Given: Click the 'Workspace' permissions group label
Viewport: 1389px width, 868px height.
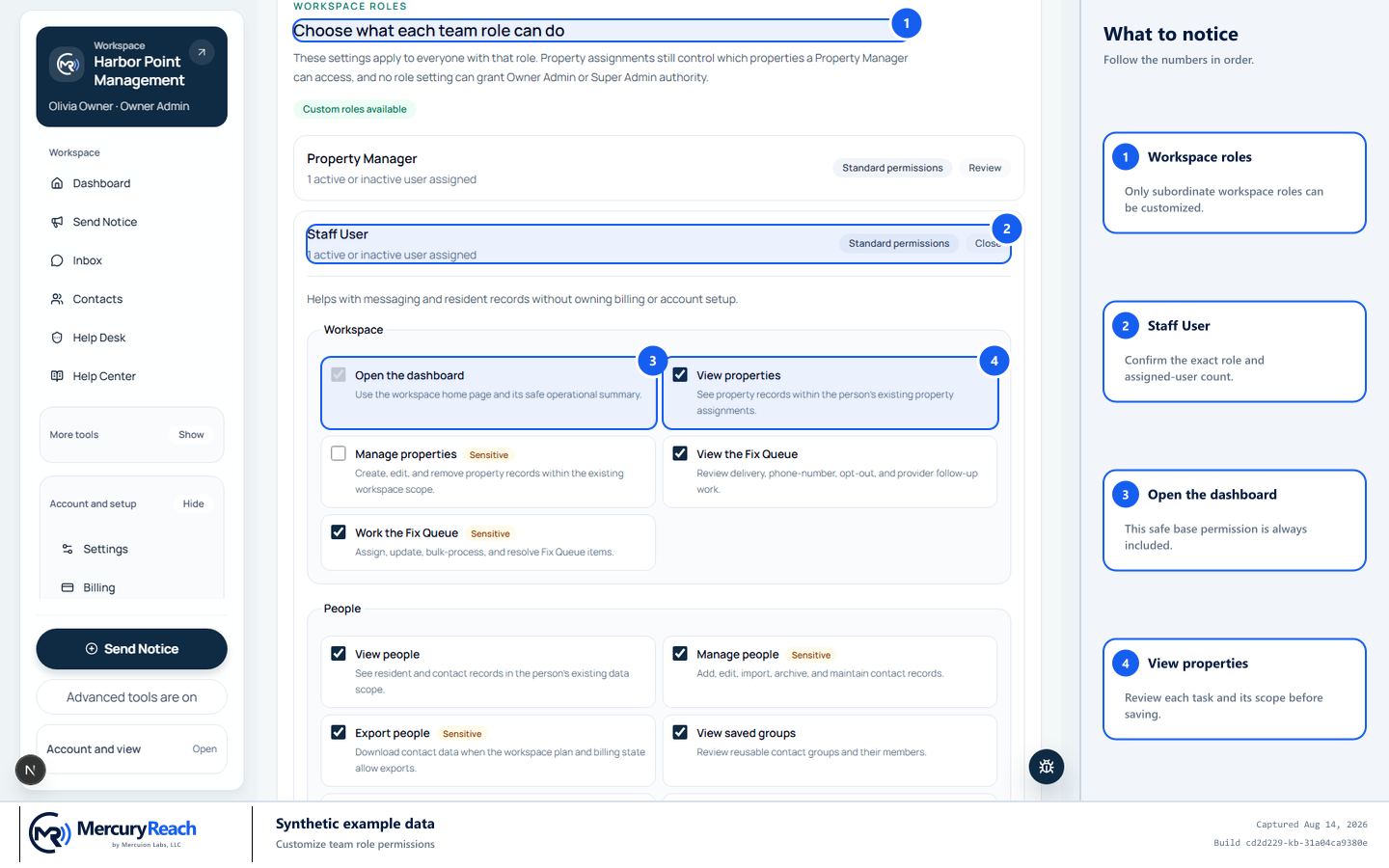Looking at the screenshot, I should pos(353,330).
